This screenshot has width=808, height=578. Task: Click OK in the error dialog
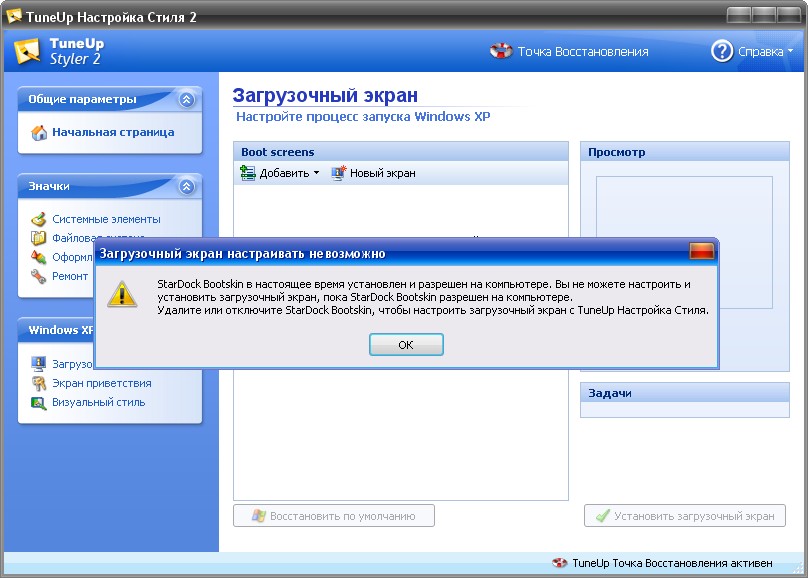[405, 345]
